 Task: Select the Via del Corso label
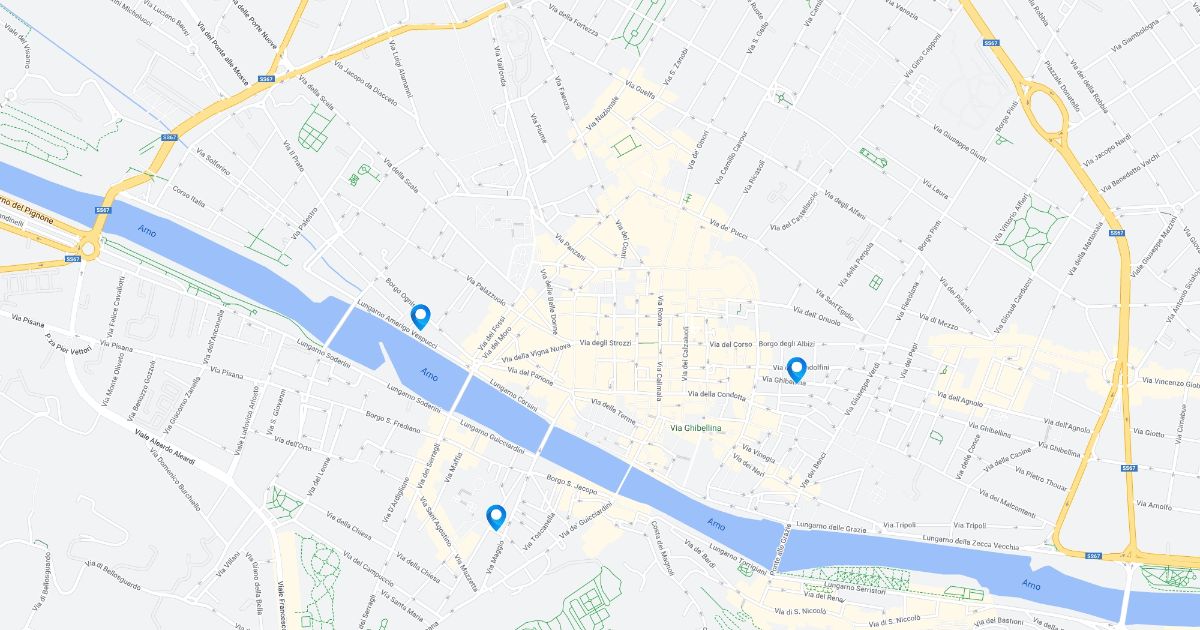point(730,344)
